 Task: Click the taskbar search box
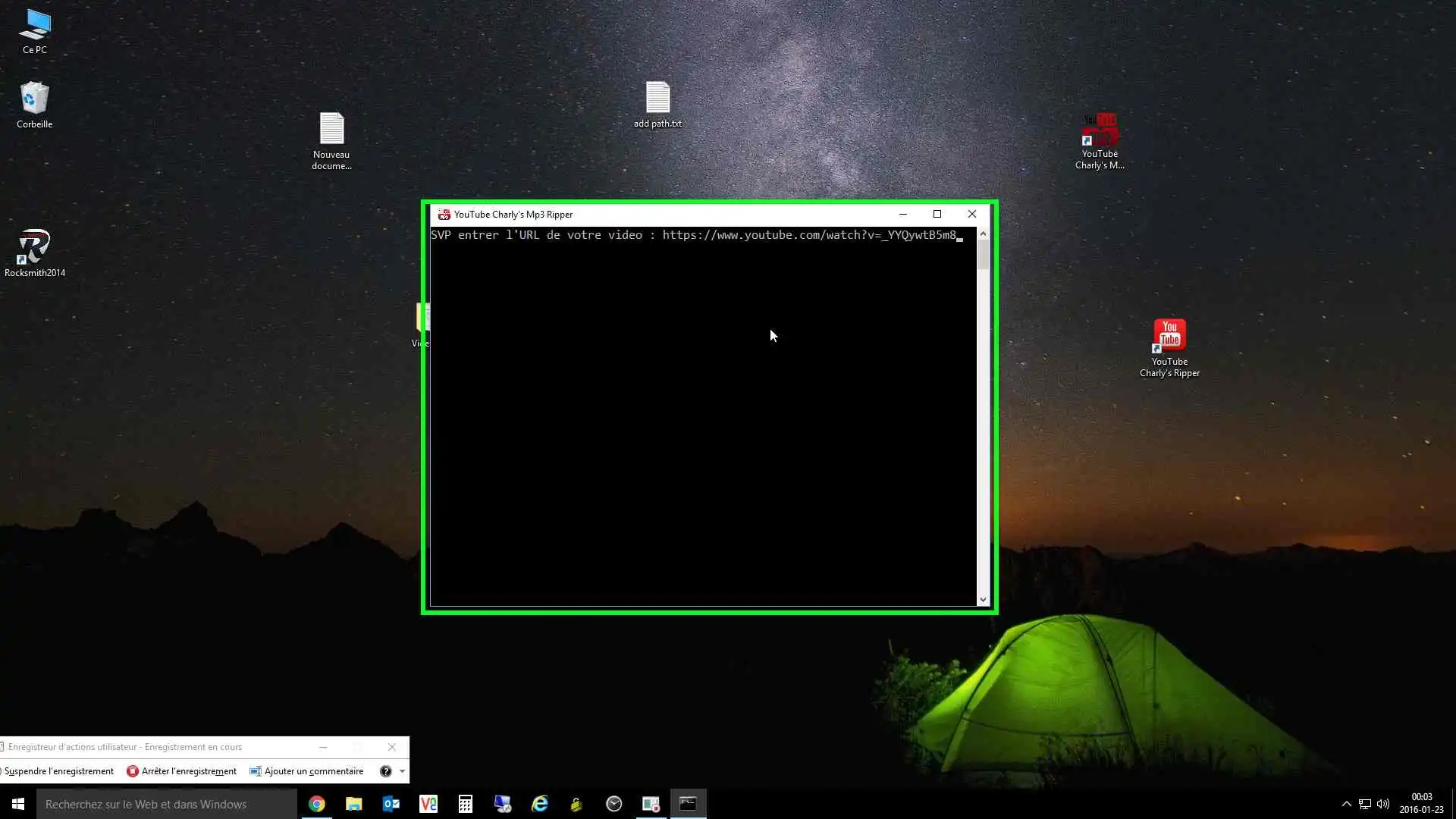click(x=167, y=804)
